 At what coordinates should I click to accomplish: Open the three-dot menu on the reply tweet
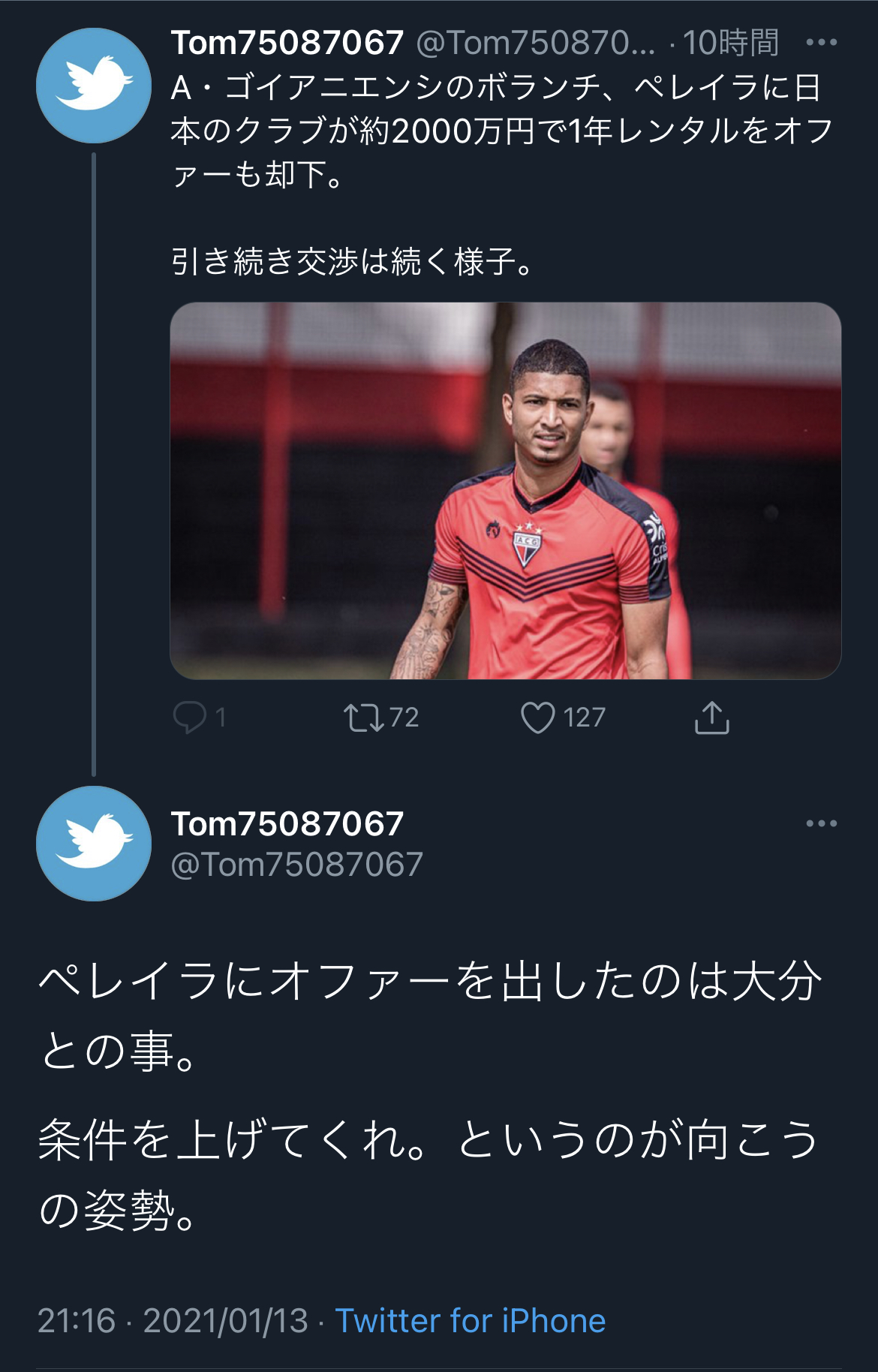click(x=821, y=823)
